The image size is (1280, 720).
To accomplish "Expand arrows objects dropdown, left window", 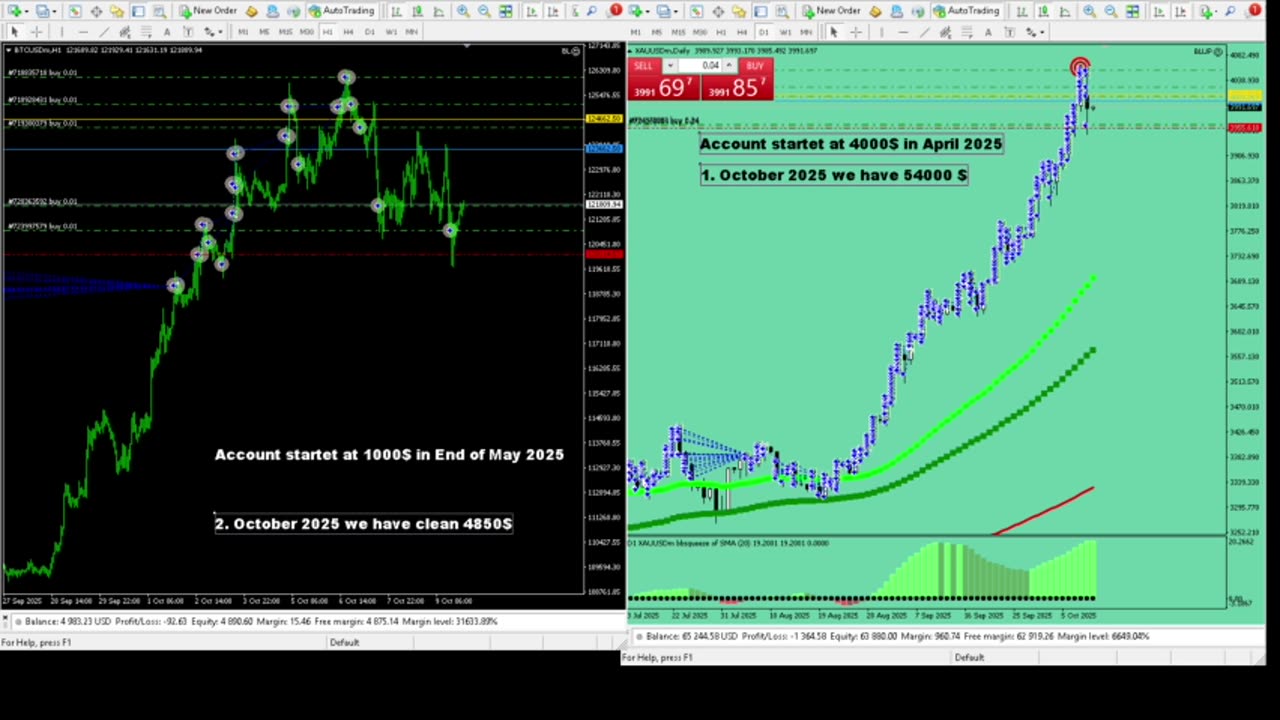I will 220,32.
